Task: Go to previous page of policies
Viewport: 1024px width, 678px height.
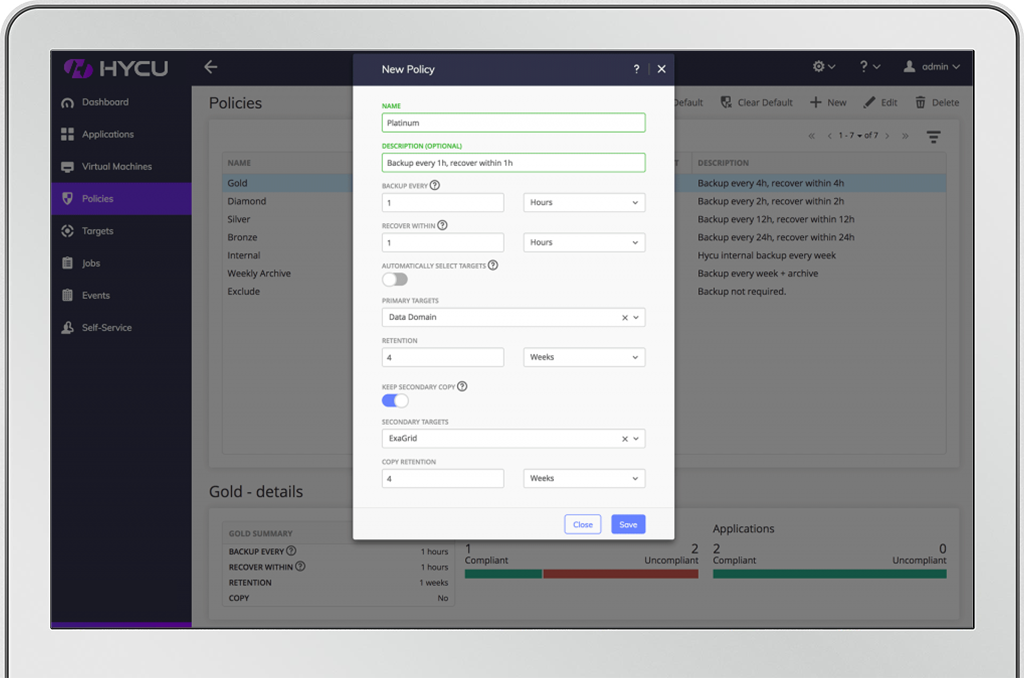Action: [x=829, y=136]
